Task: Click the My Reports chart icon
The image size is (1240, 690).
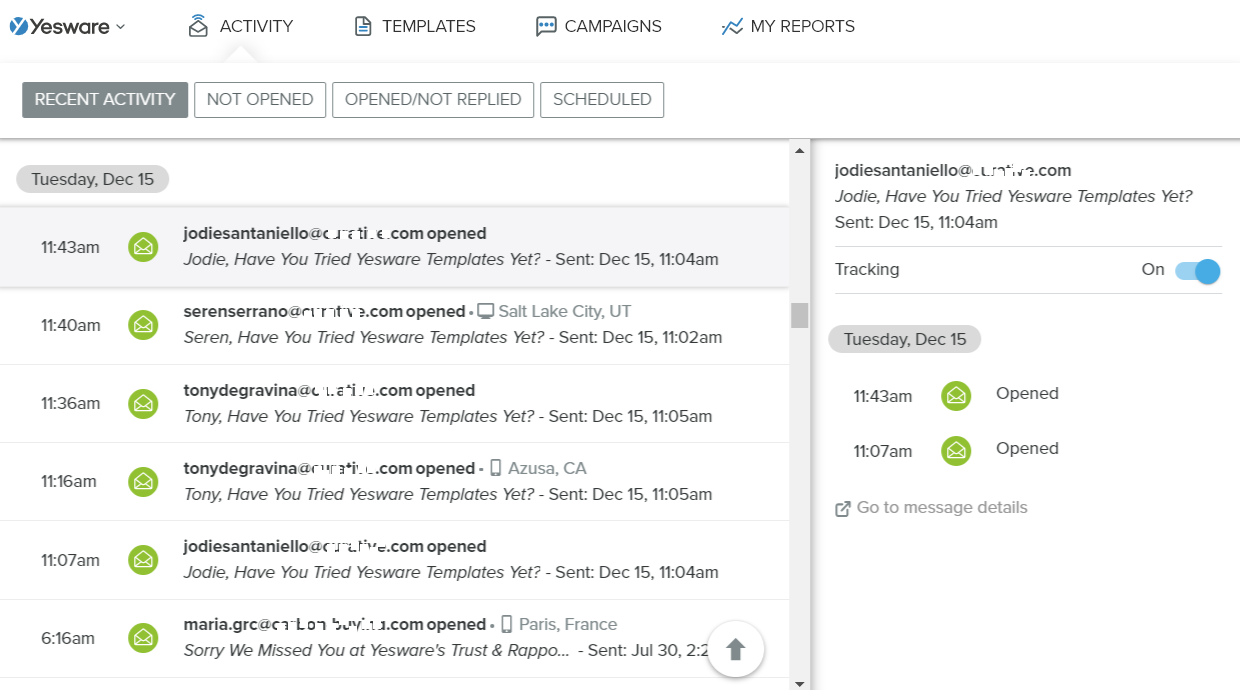Action: 731,25
